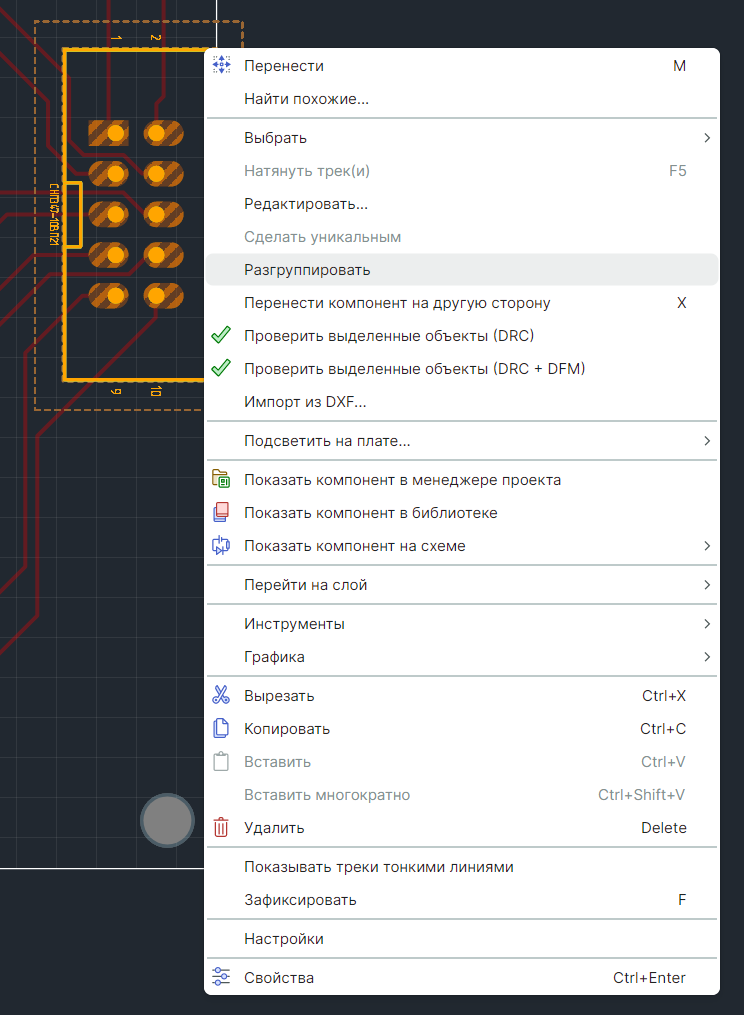Click the Ctrl+Enter shortcut label
The width and height of the screenshot is (744, 1015).
pos(649,977)
